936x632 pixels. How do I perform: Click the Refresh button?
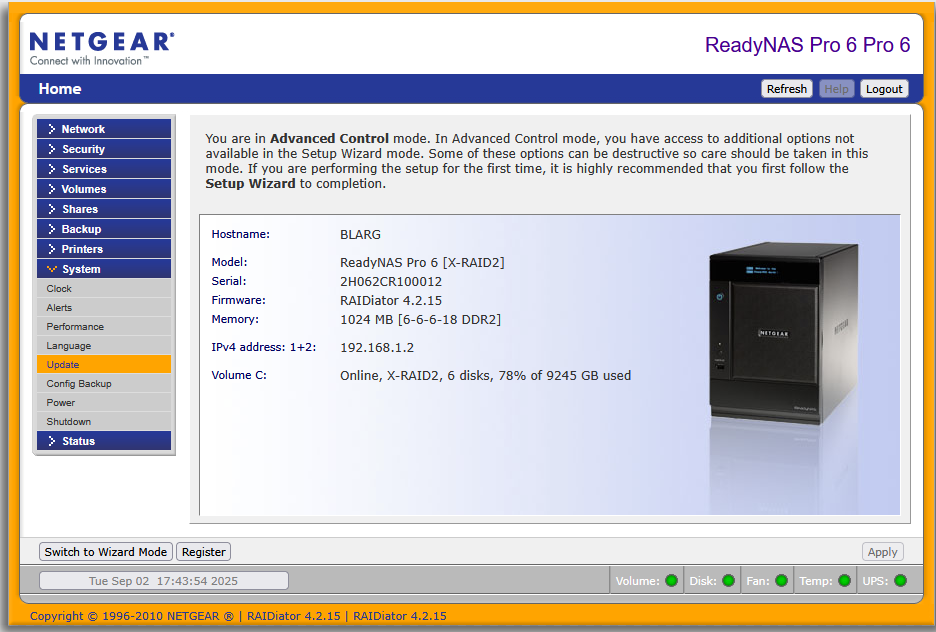click(787, 89)
